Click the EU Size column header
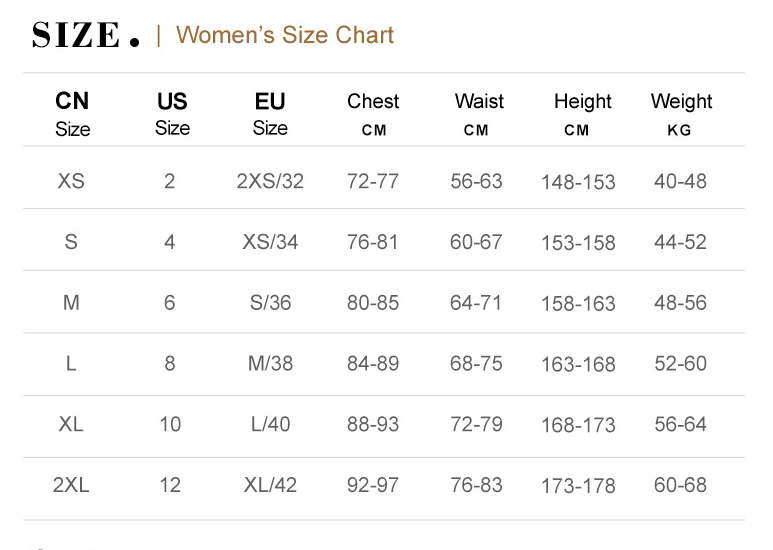 click(270, 114)
